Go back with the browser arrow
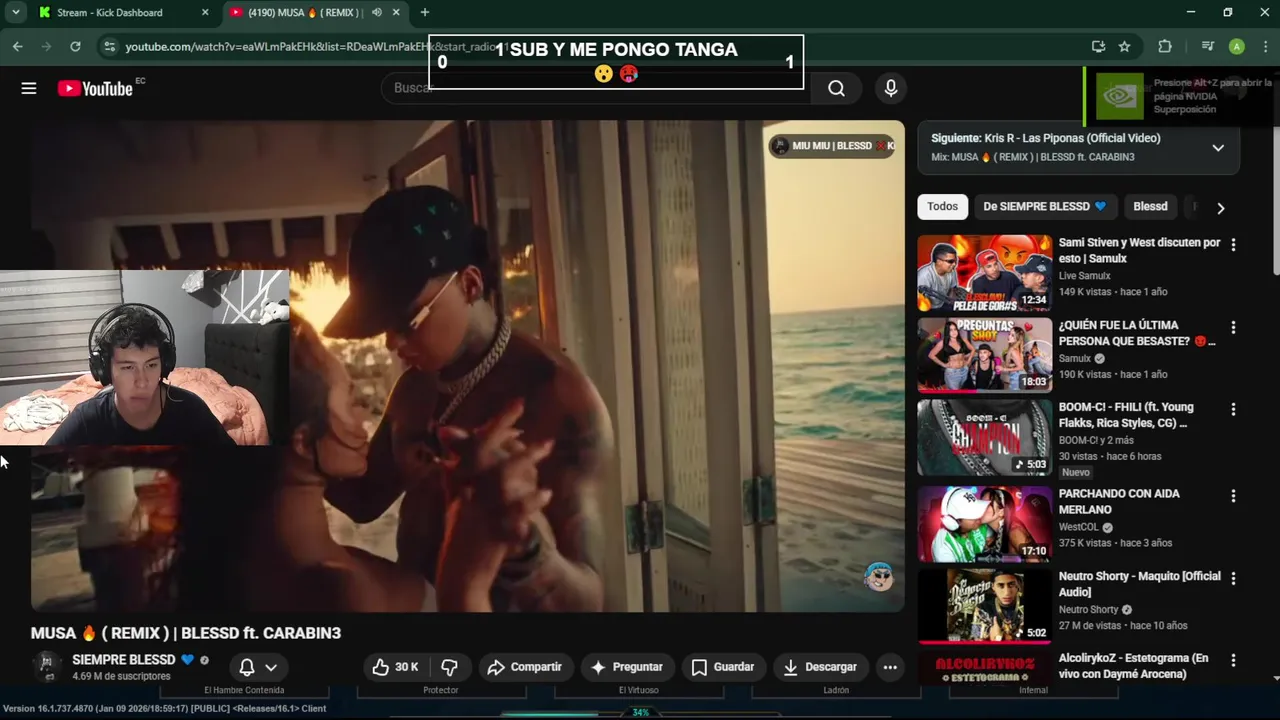This screenshot has width=1280, height=720. click(17, 46)
